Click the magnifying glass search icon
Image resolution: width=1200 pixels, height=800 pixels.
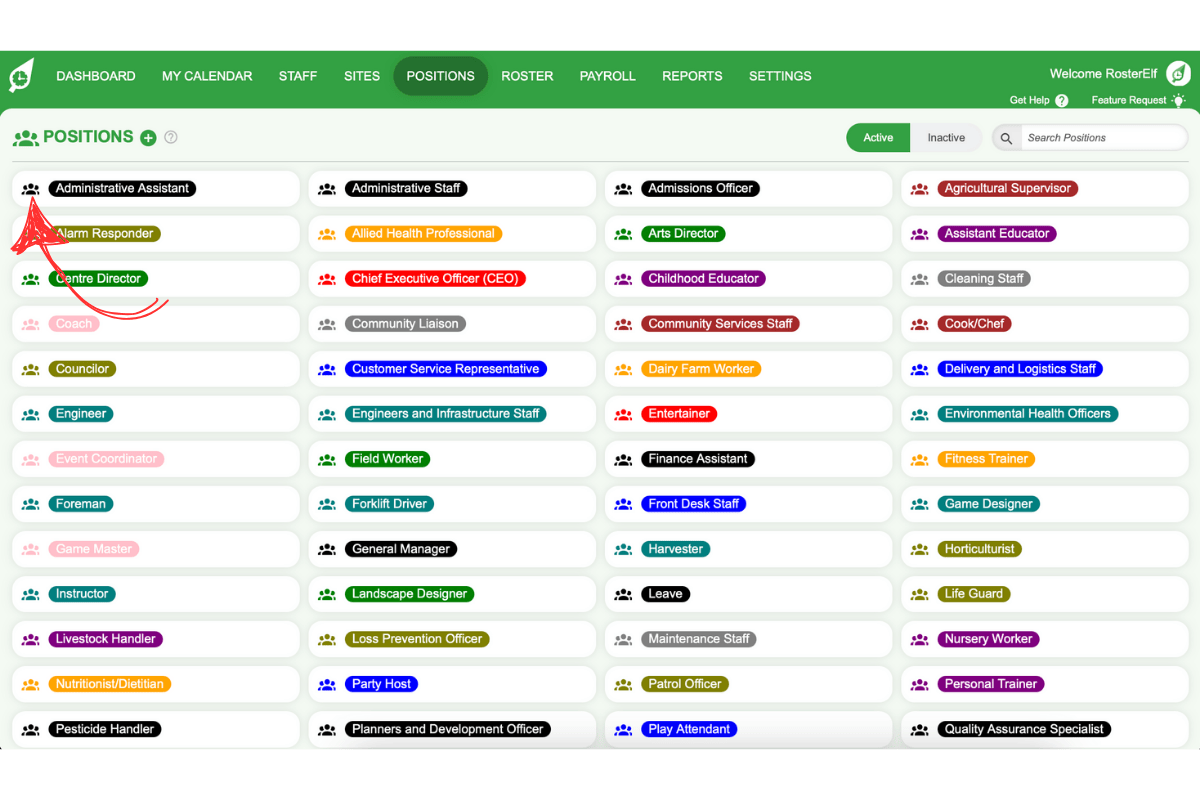click(x=1006, y=137)
